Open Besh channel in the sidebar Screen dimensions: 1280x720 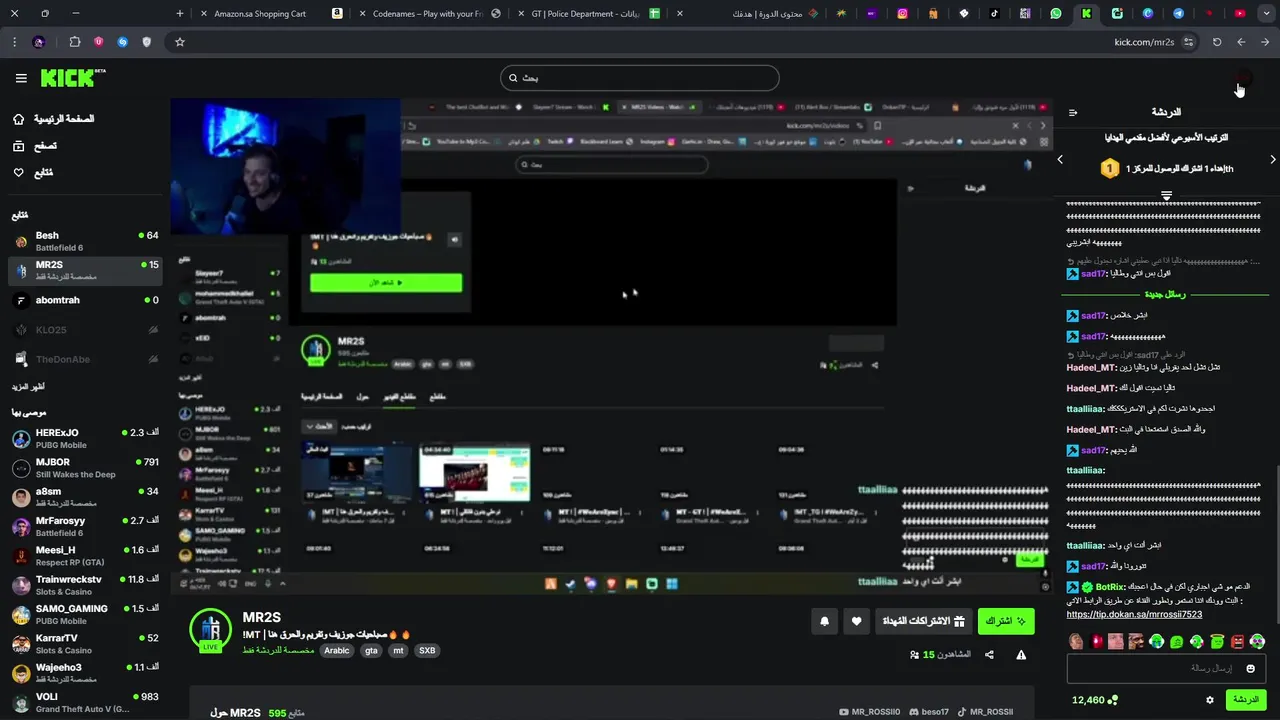click(x=85, y=241)
